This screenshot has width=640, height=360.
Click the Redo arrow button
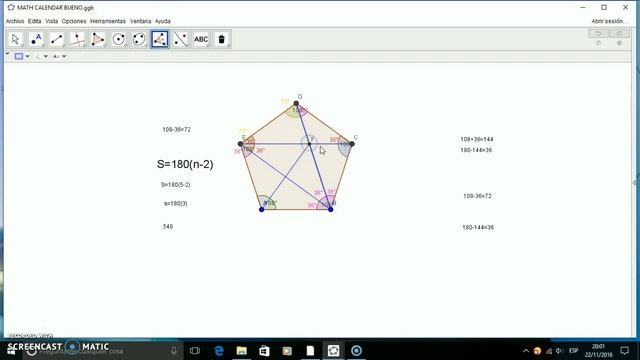[619, 33]
